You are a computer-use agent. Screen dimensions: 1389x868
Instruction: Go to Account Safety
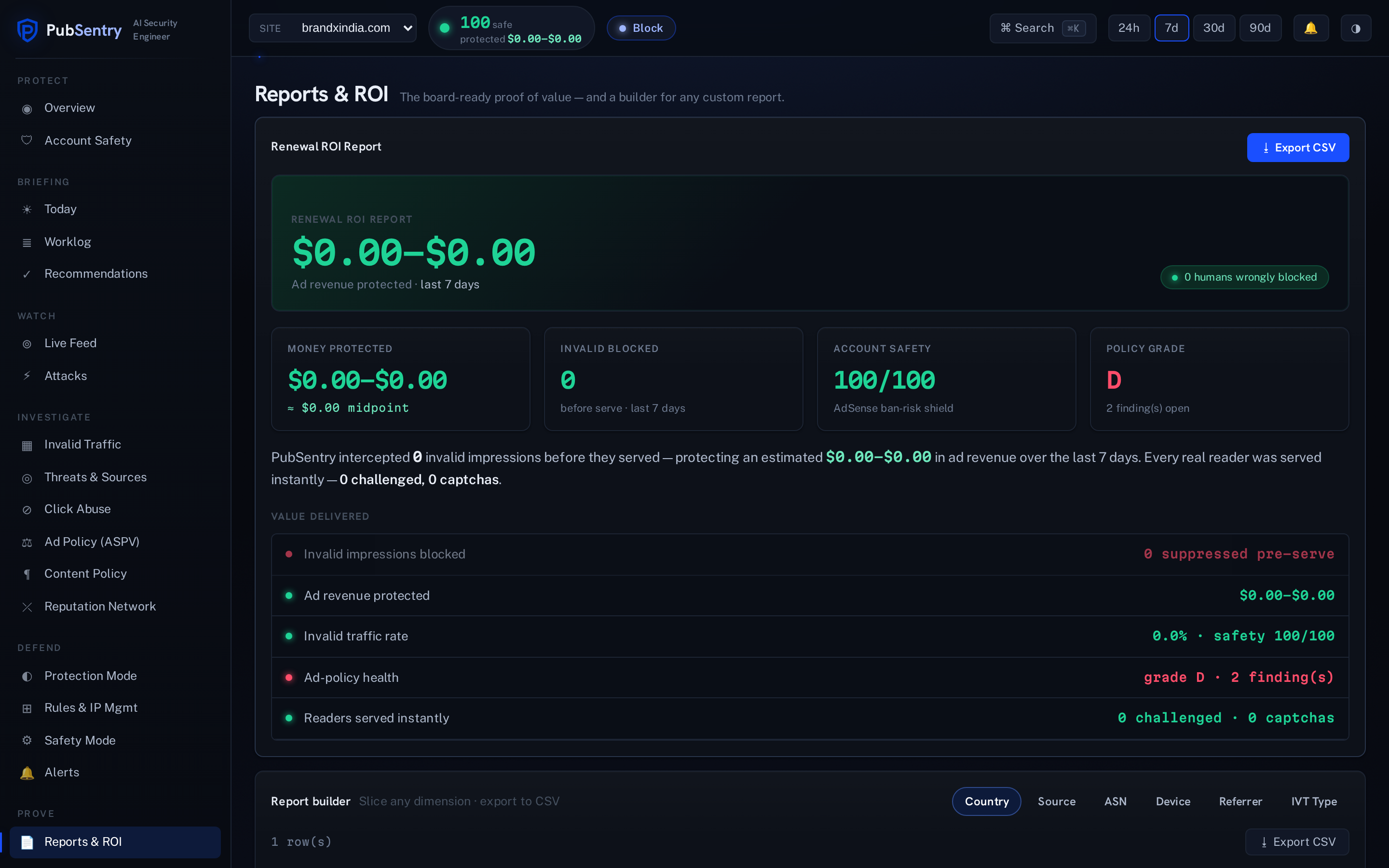115,141
